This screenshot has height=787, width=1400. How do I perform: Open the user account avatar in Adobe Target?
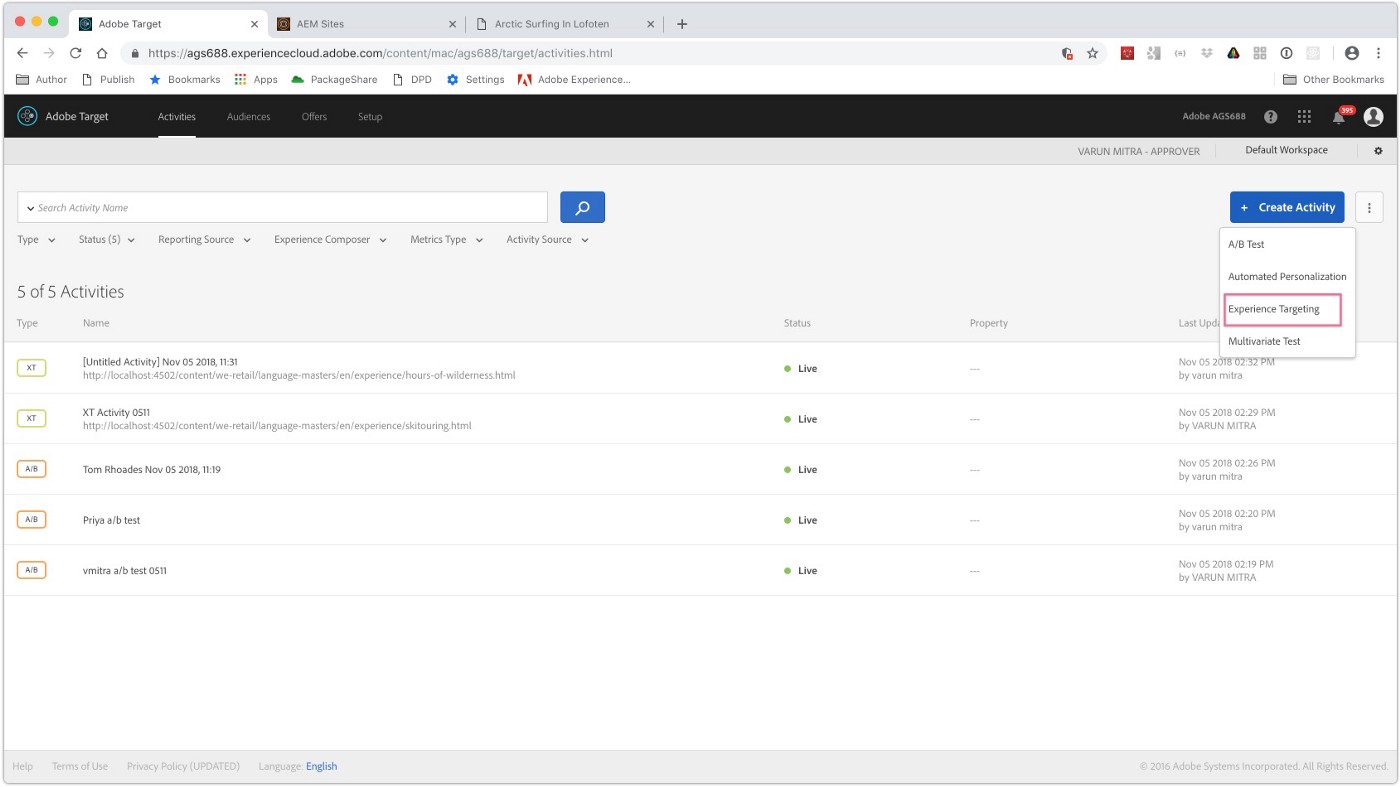1372,116
